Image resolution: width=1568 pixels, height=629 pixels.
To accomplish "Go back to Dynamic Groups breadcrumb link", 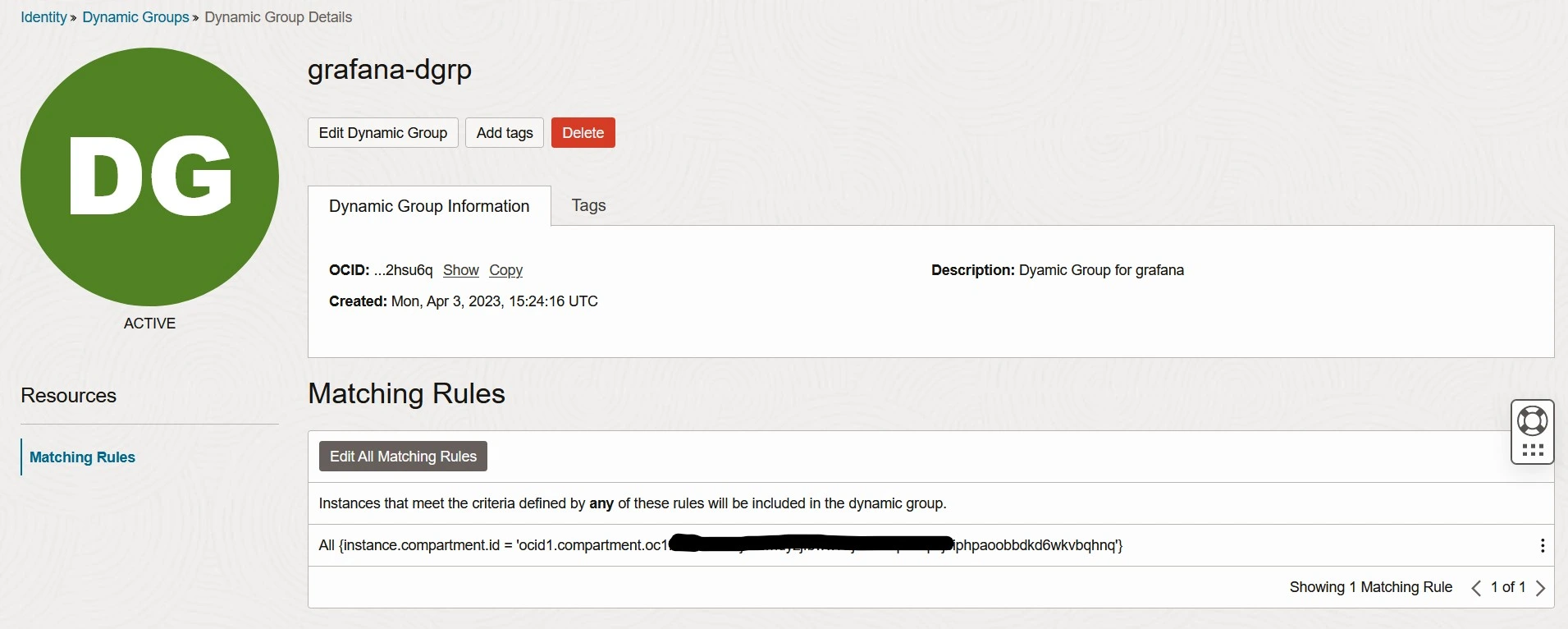I will click(x=135, y=17).
